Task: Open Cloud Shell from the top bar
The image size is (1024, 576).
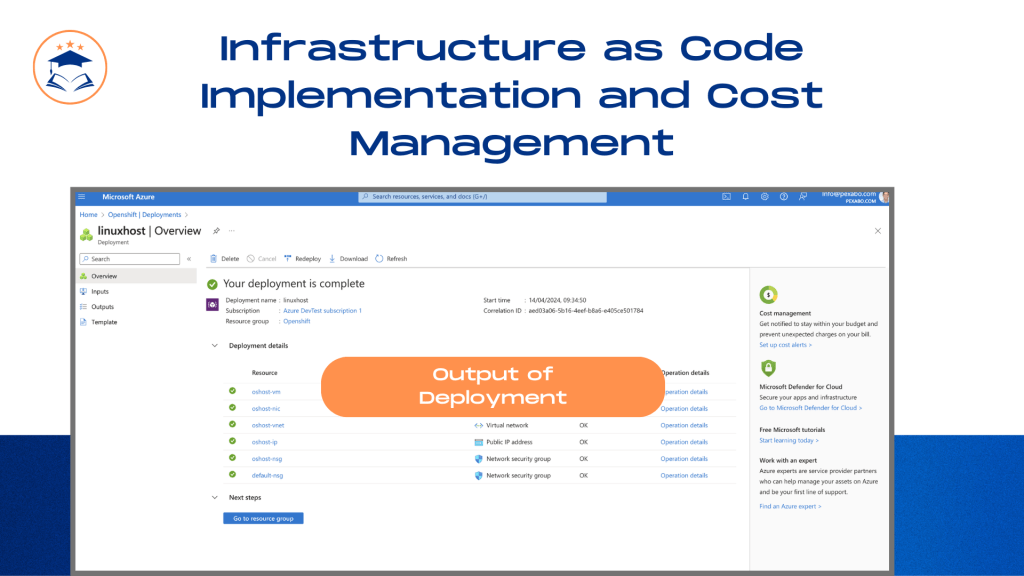Action: pos(726,197)
